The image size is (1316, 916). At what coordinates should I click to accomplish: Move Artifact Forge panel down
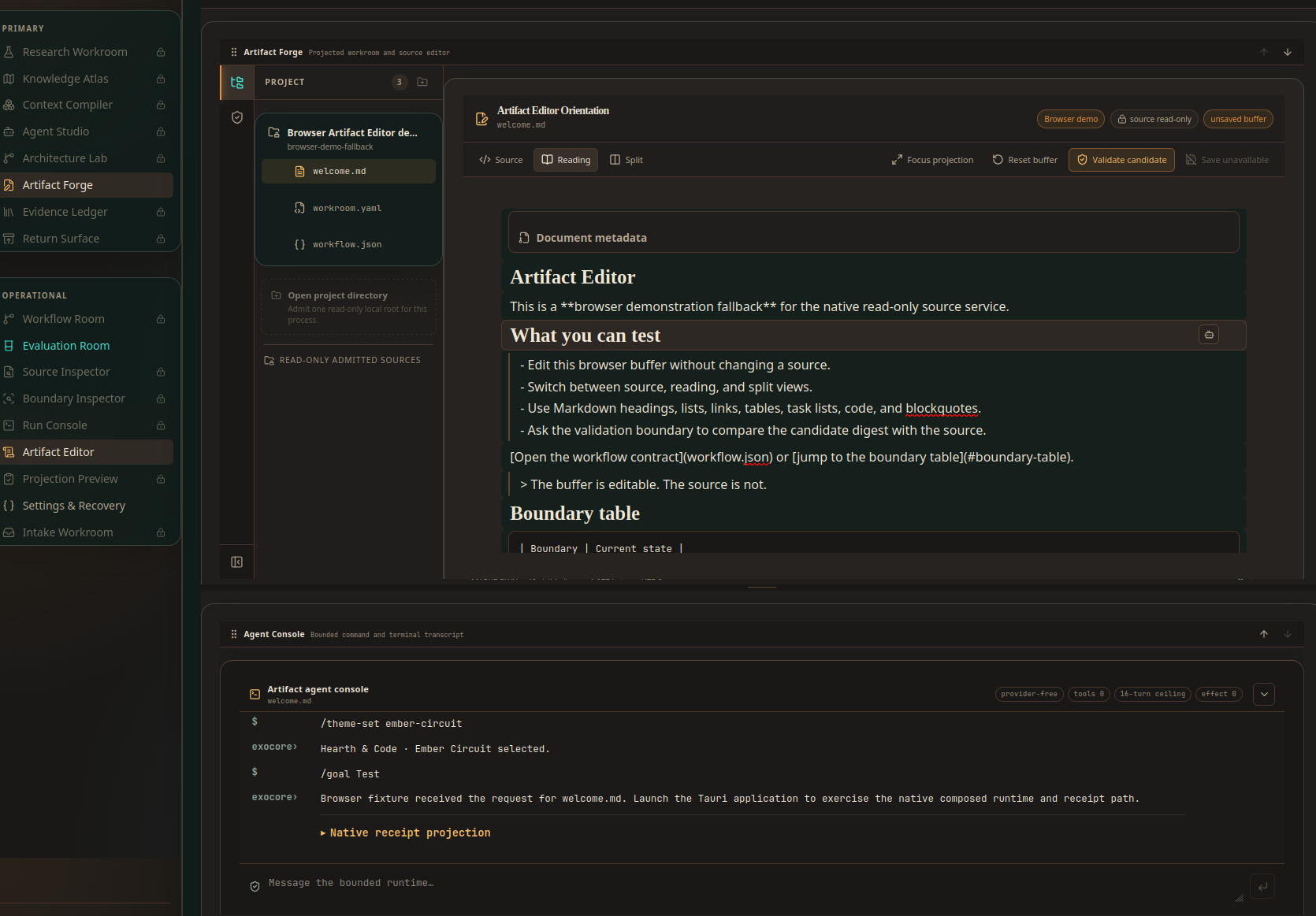tap(1288, 52)
